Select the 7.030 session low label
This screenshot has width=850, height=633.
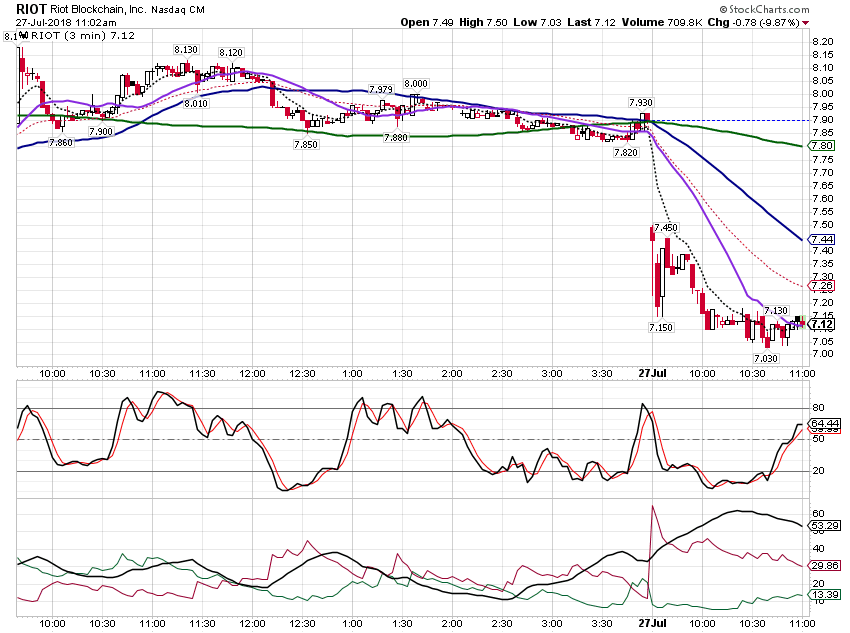(x=766, y=358)
